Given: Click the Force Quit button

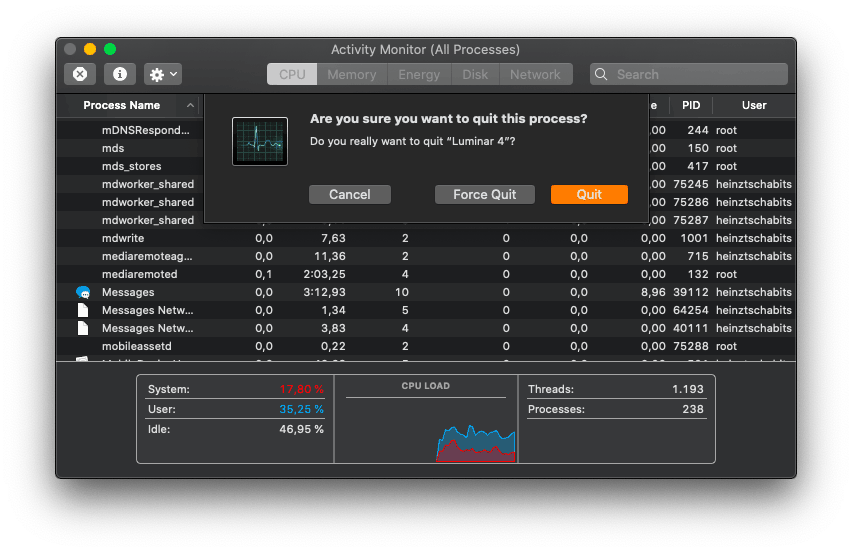Looking at the screenshot, I should pos(485,195).
